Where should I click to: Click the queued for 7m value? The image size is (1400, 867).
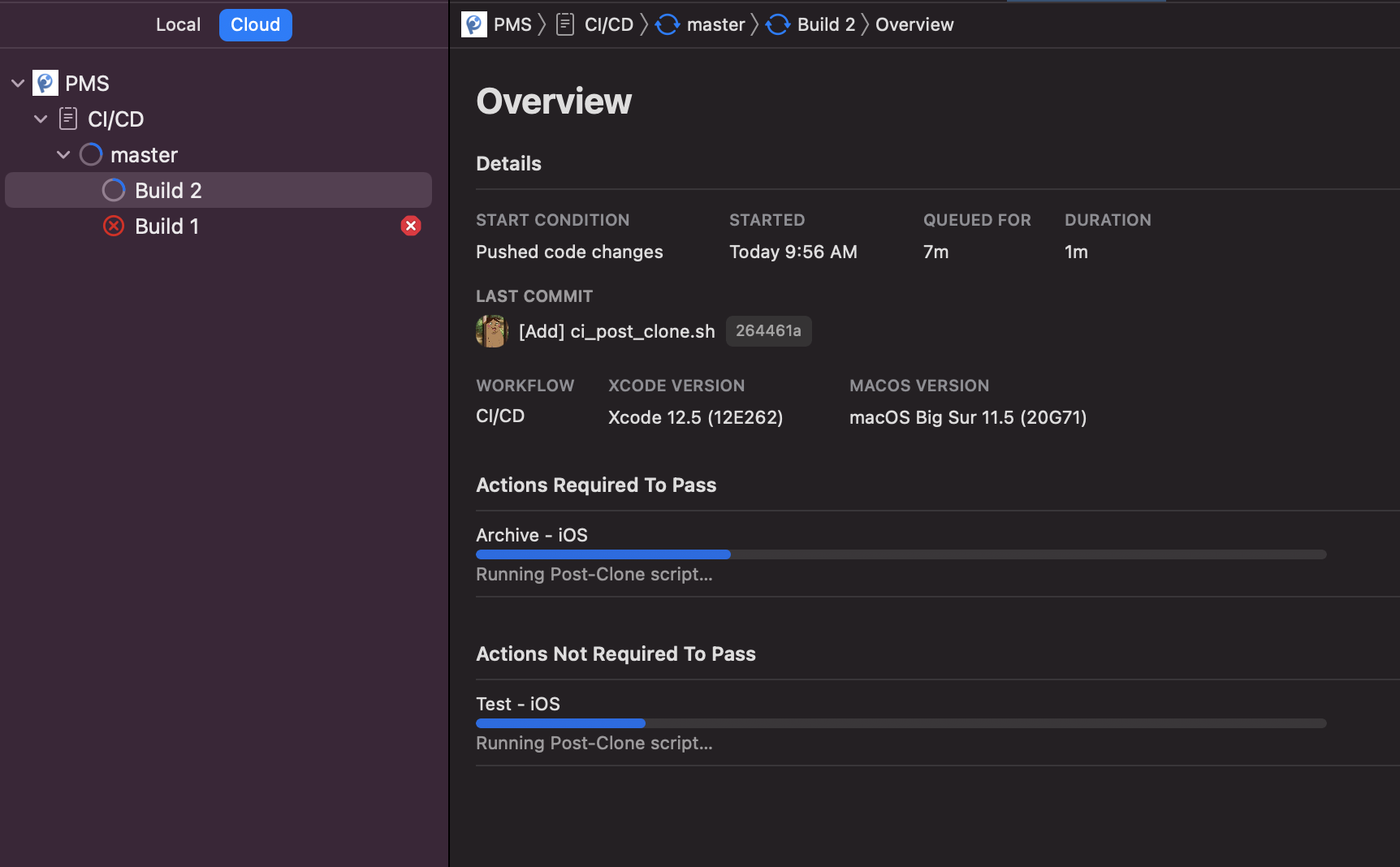[935, 252]
